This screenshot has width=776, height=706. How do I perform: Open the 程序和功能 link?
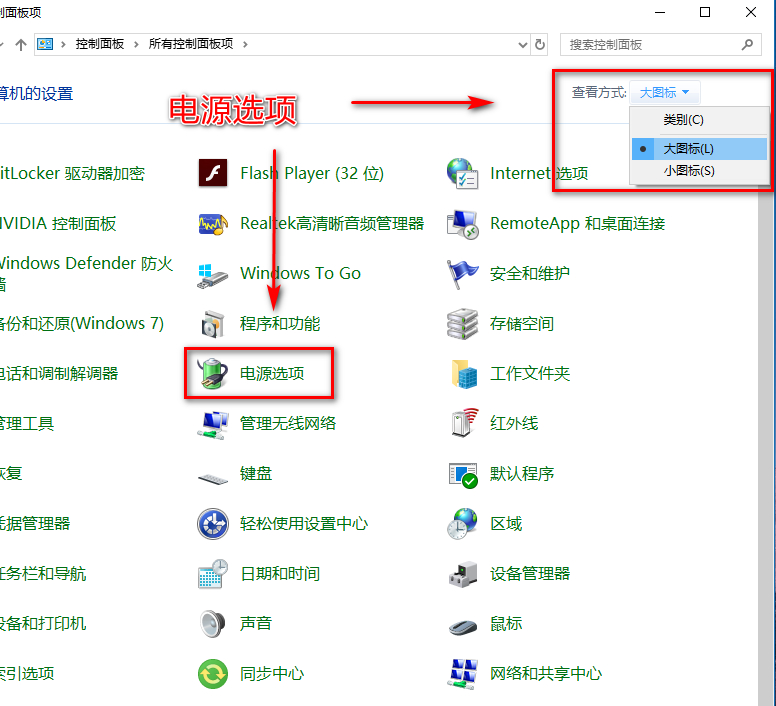coord(280,324)
